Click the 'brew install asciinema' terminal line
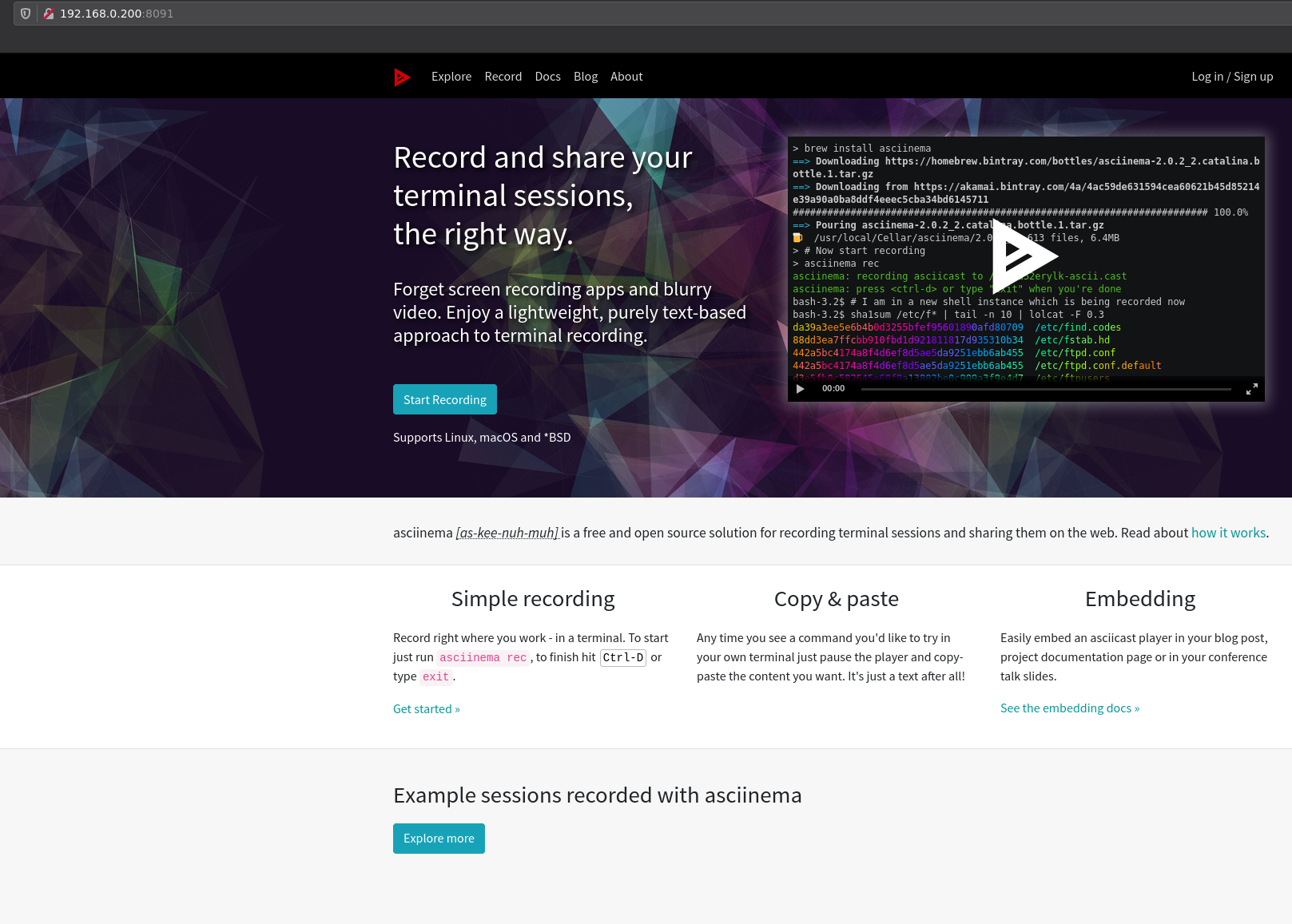The image size is (1292, 924). (862, 149)
